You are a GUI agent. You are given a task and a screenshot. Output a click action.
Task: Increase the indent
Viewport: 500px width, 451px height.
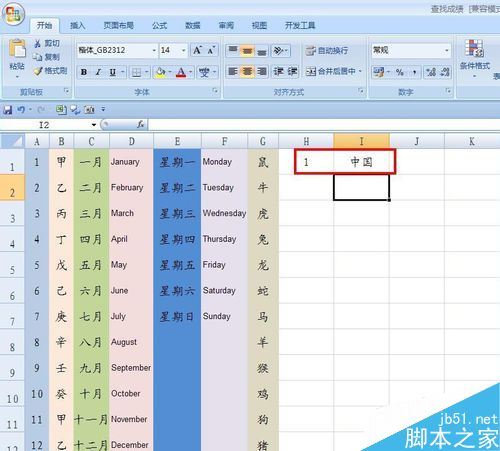(x=292, y=71)
